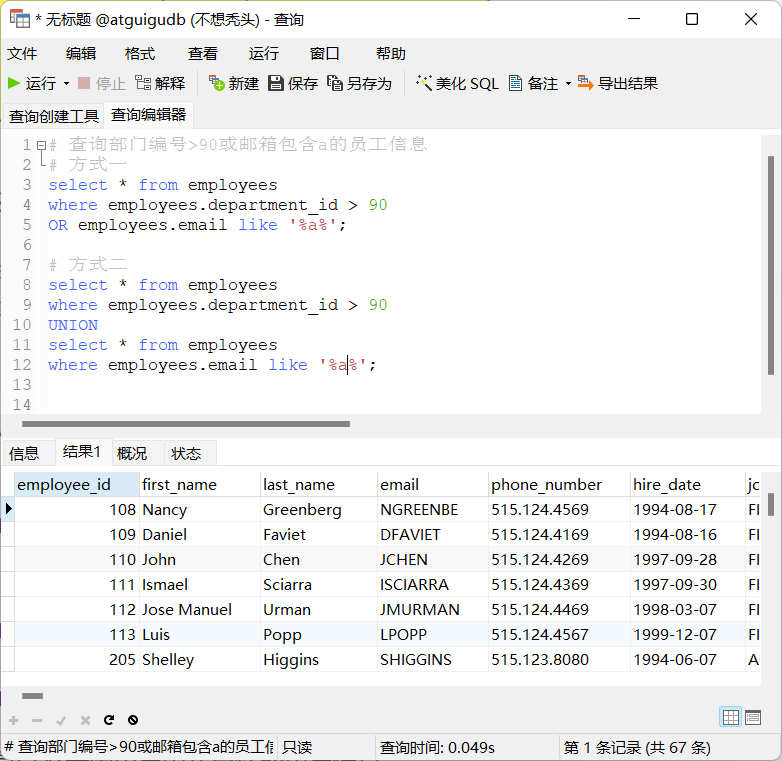Create a new query with 新建
The width and height of the screenshot is (782, 761).
(x=234, y=83)
